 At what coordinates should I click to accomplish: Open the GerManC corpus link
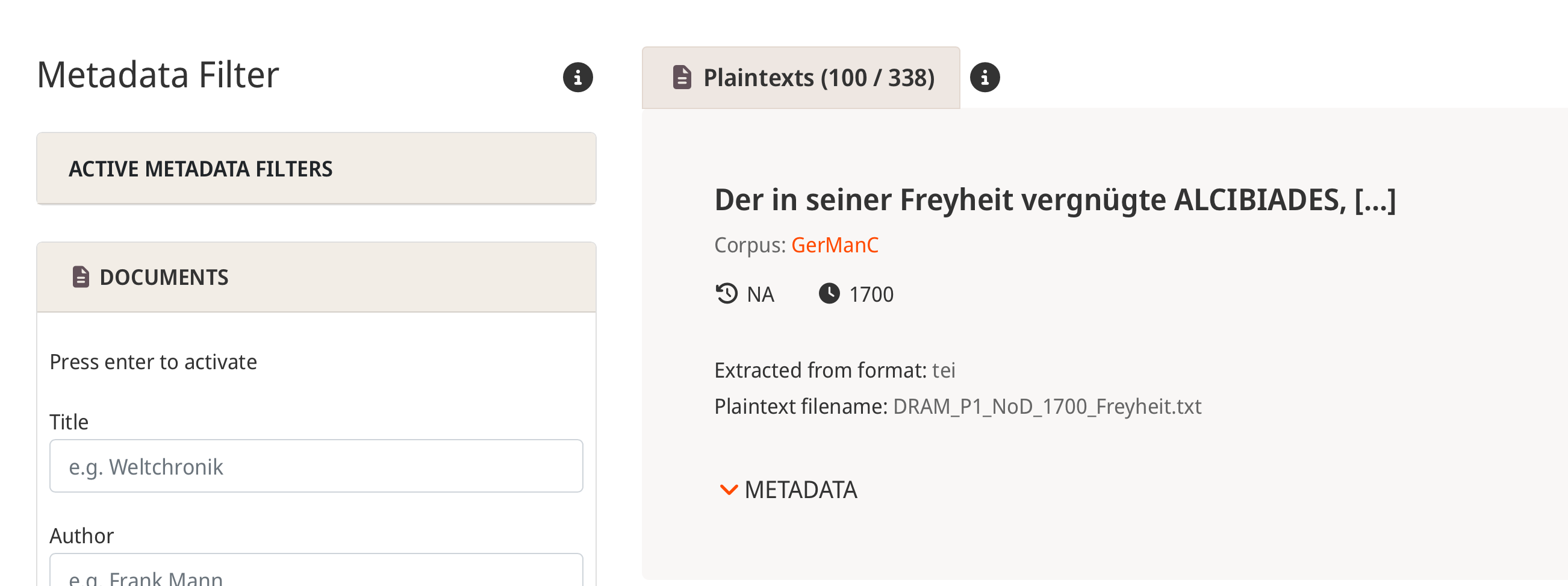[x=834, y=245]
